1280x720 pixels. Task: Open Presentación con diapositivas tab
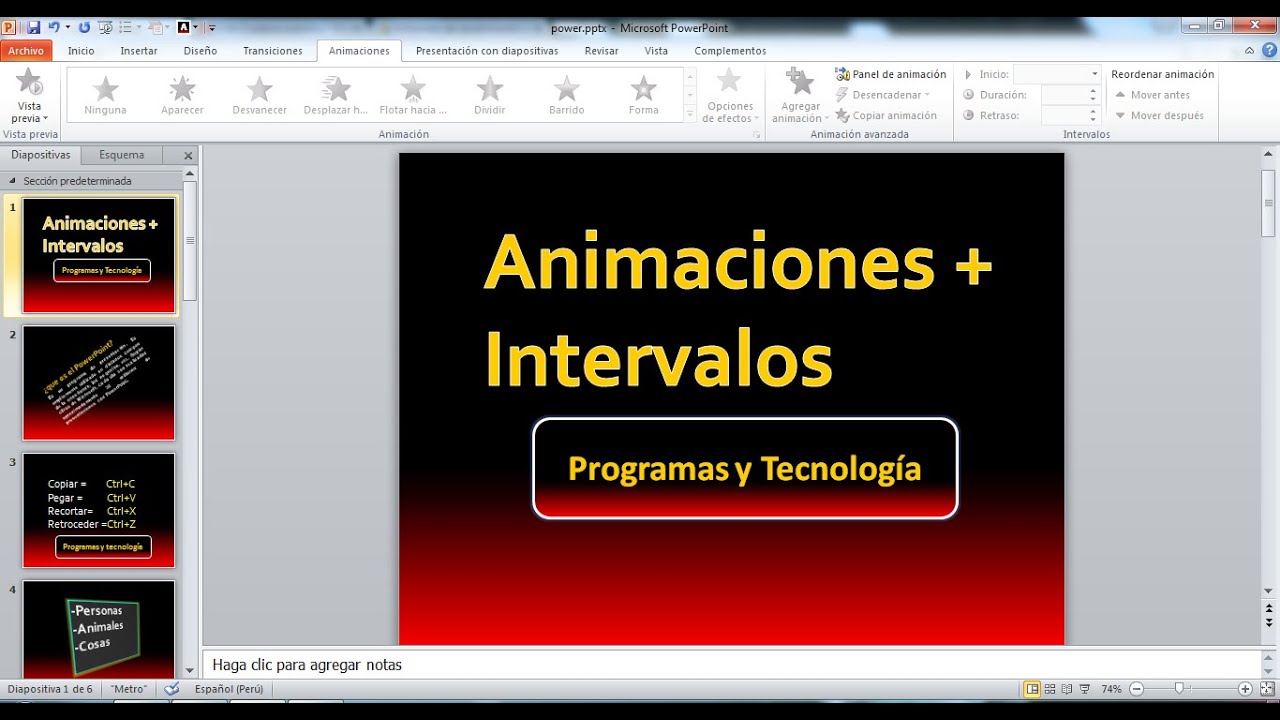click(487, 51)
